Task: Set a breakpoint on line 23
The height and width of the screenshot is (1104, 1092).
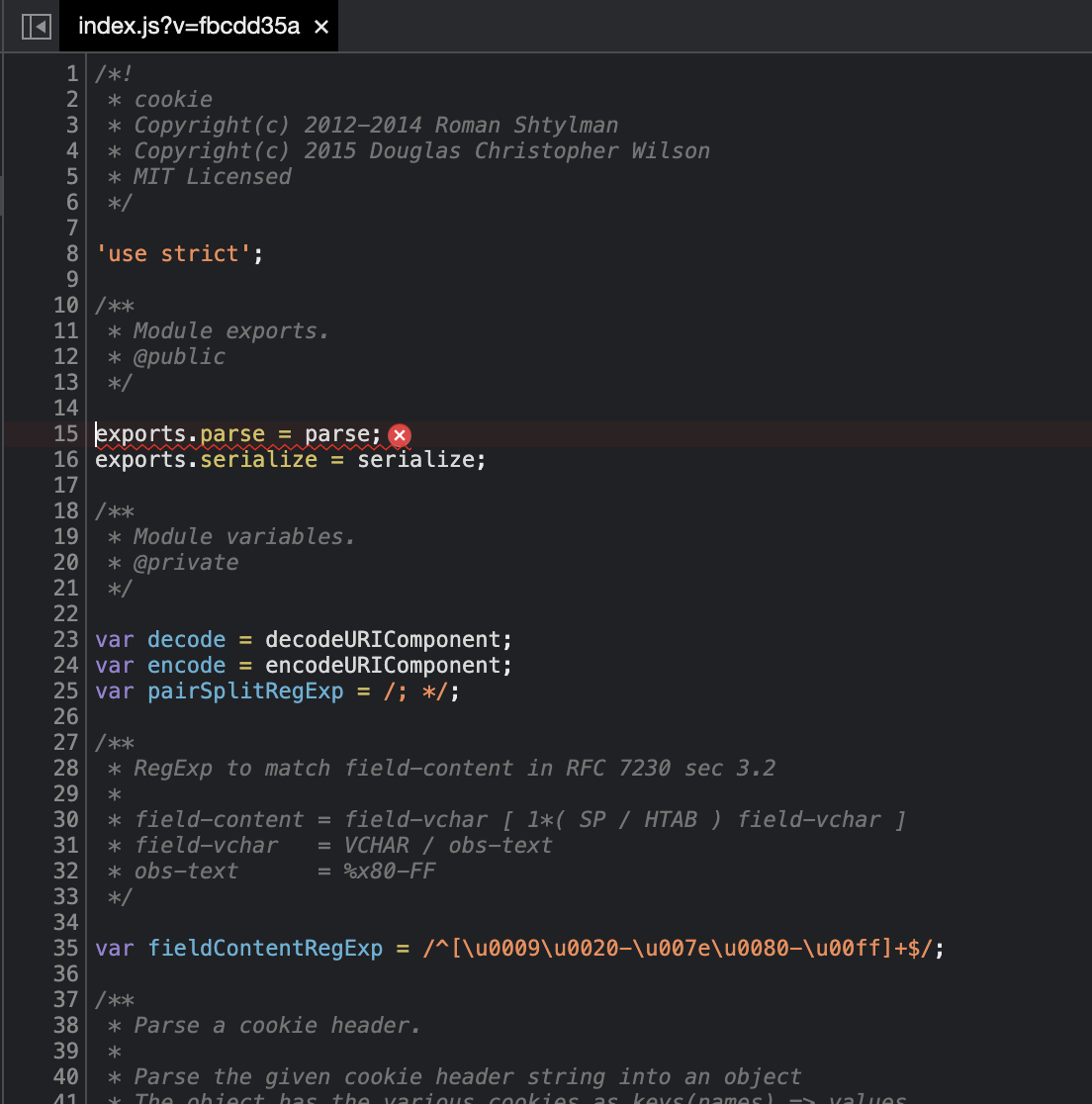Action: [66, 639]
